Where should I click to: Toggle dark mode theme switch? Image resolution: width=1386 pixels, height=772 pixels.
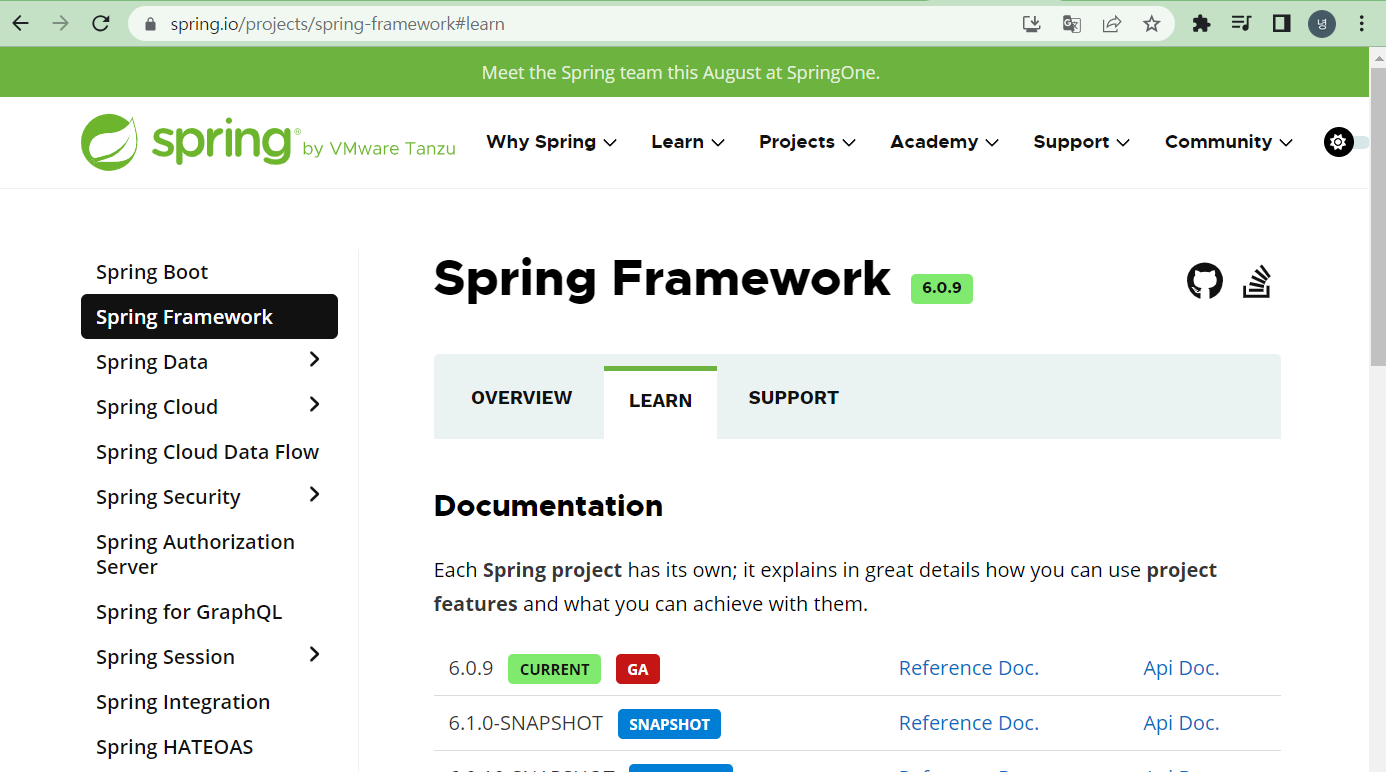pos(1346,142)
